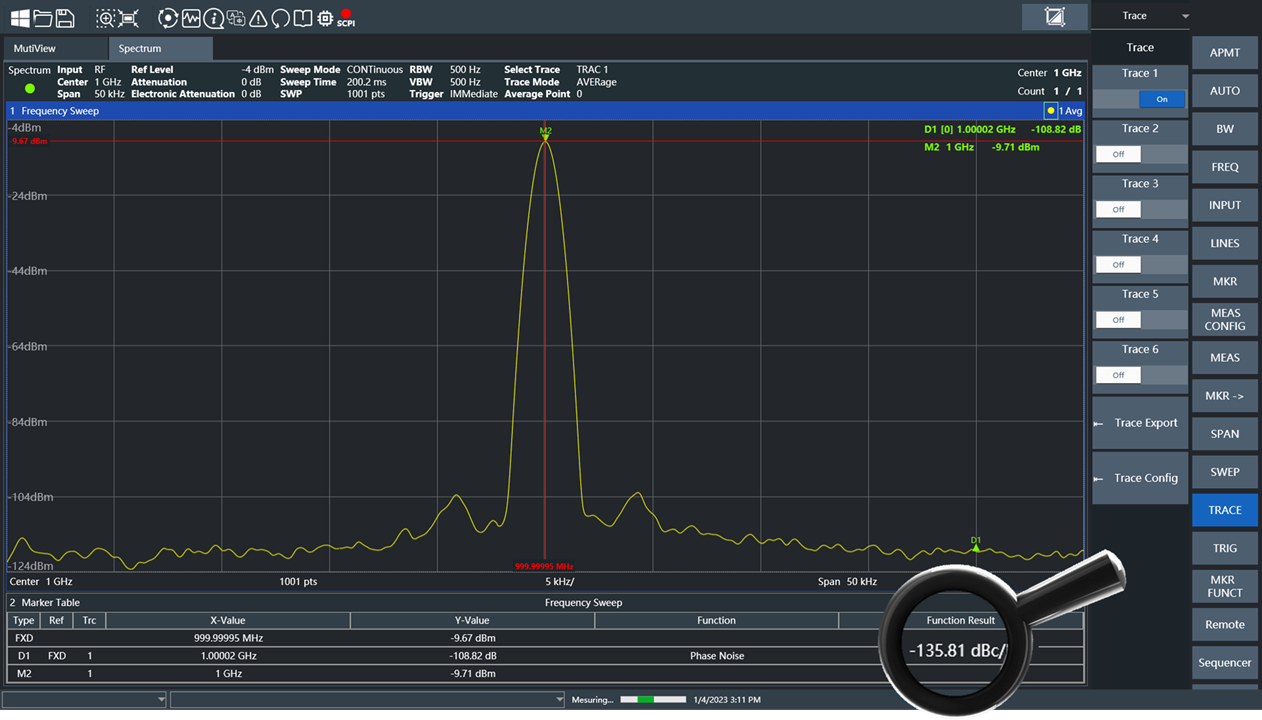Open Trace Config settings
The height and width of the screenshot is (720, 1262).
click(x=1140, y=478)
